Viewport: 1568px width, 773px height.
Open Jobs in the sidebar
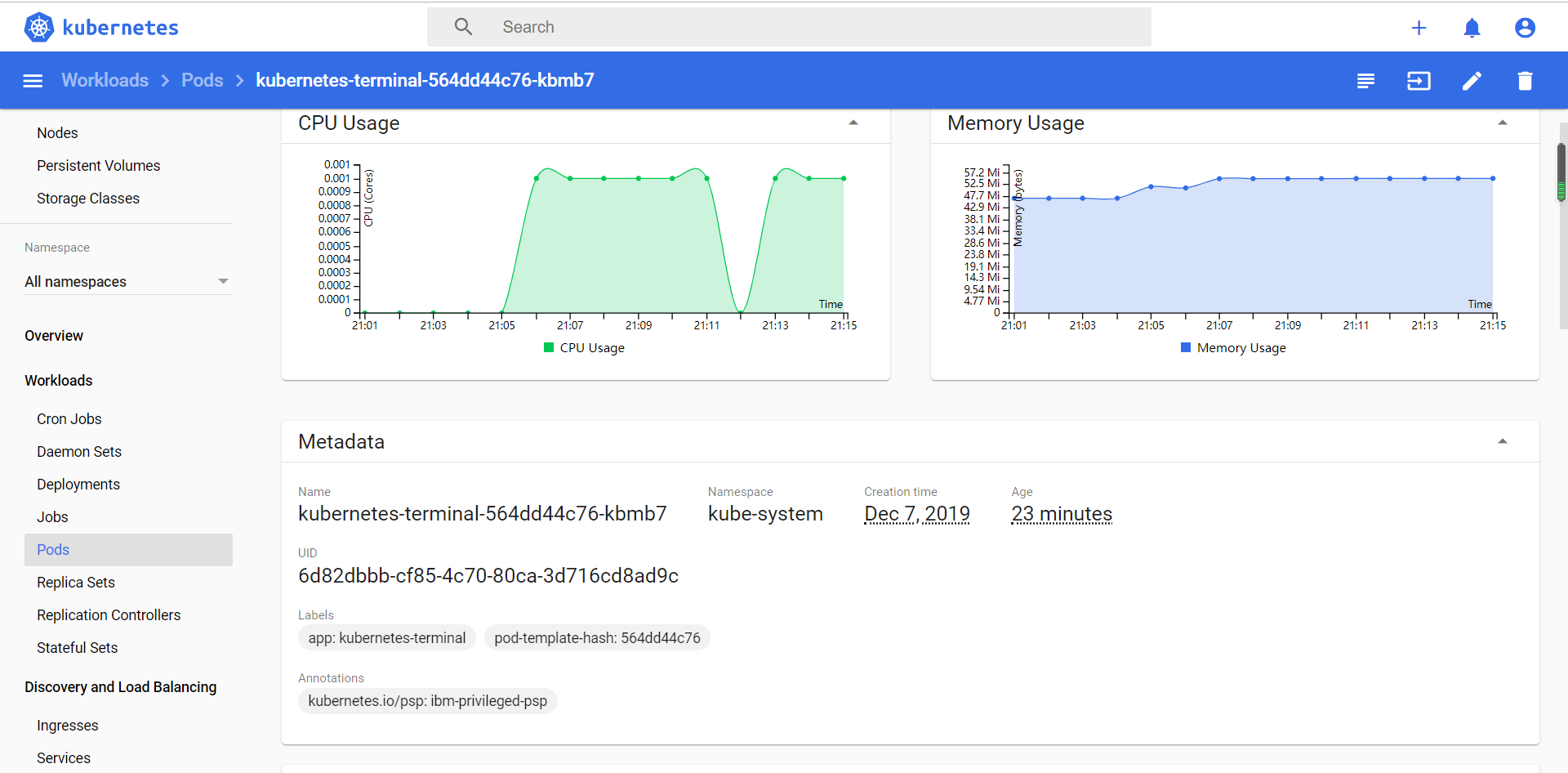(52, 516)
